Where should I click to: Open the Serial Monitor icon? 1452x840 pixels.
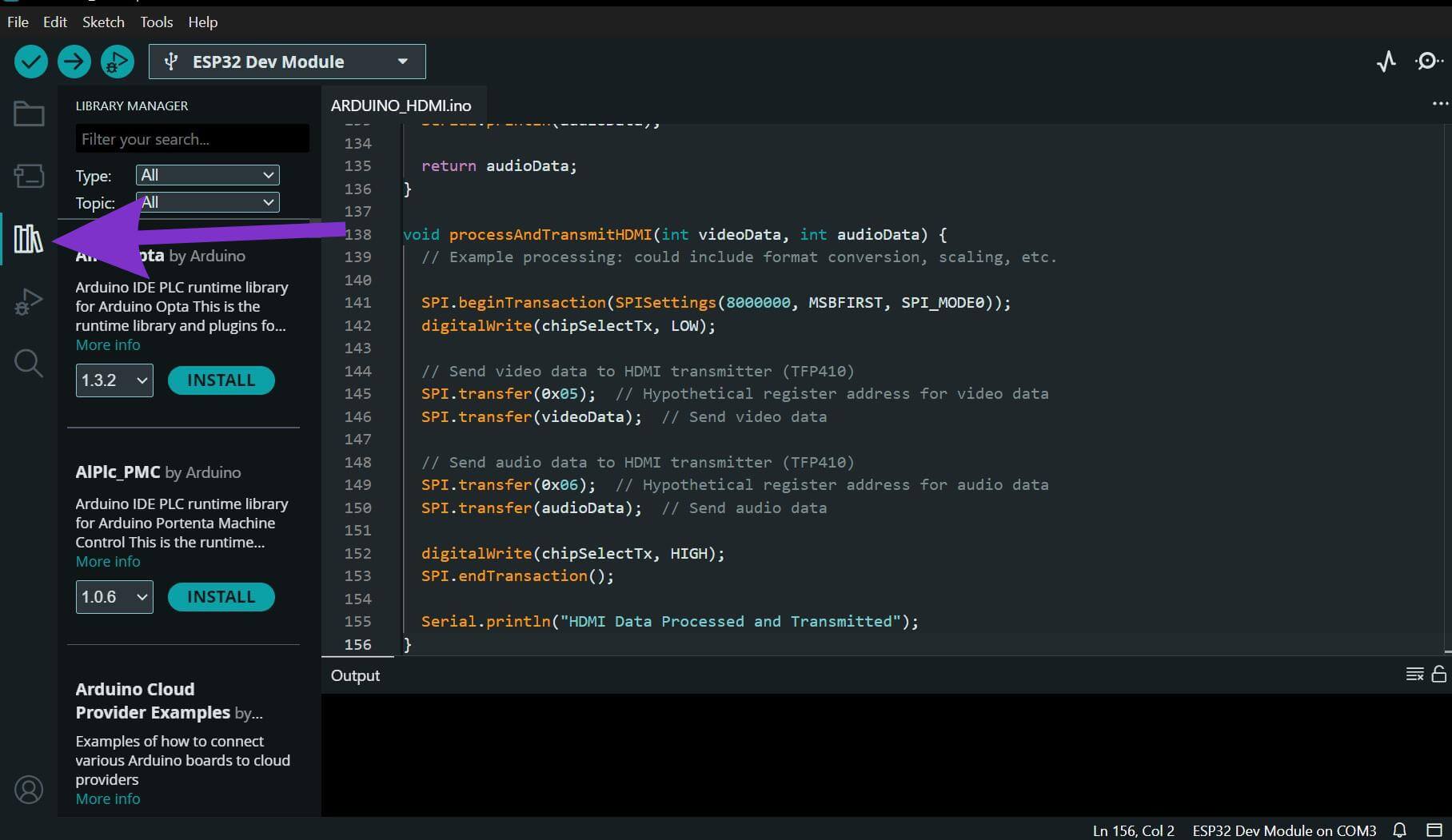pos(1429,62)
